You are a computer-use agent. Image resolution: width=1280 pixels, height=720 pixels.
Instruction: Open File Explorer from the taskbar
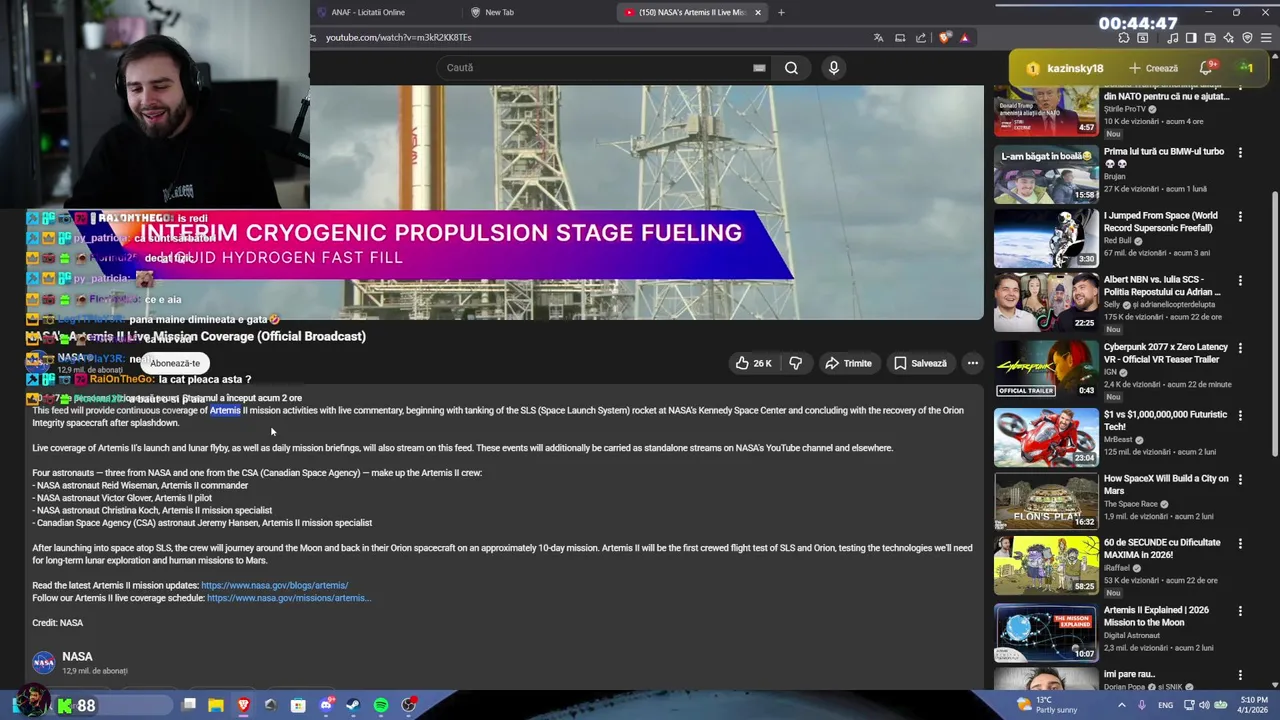coord(216,705)
